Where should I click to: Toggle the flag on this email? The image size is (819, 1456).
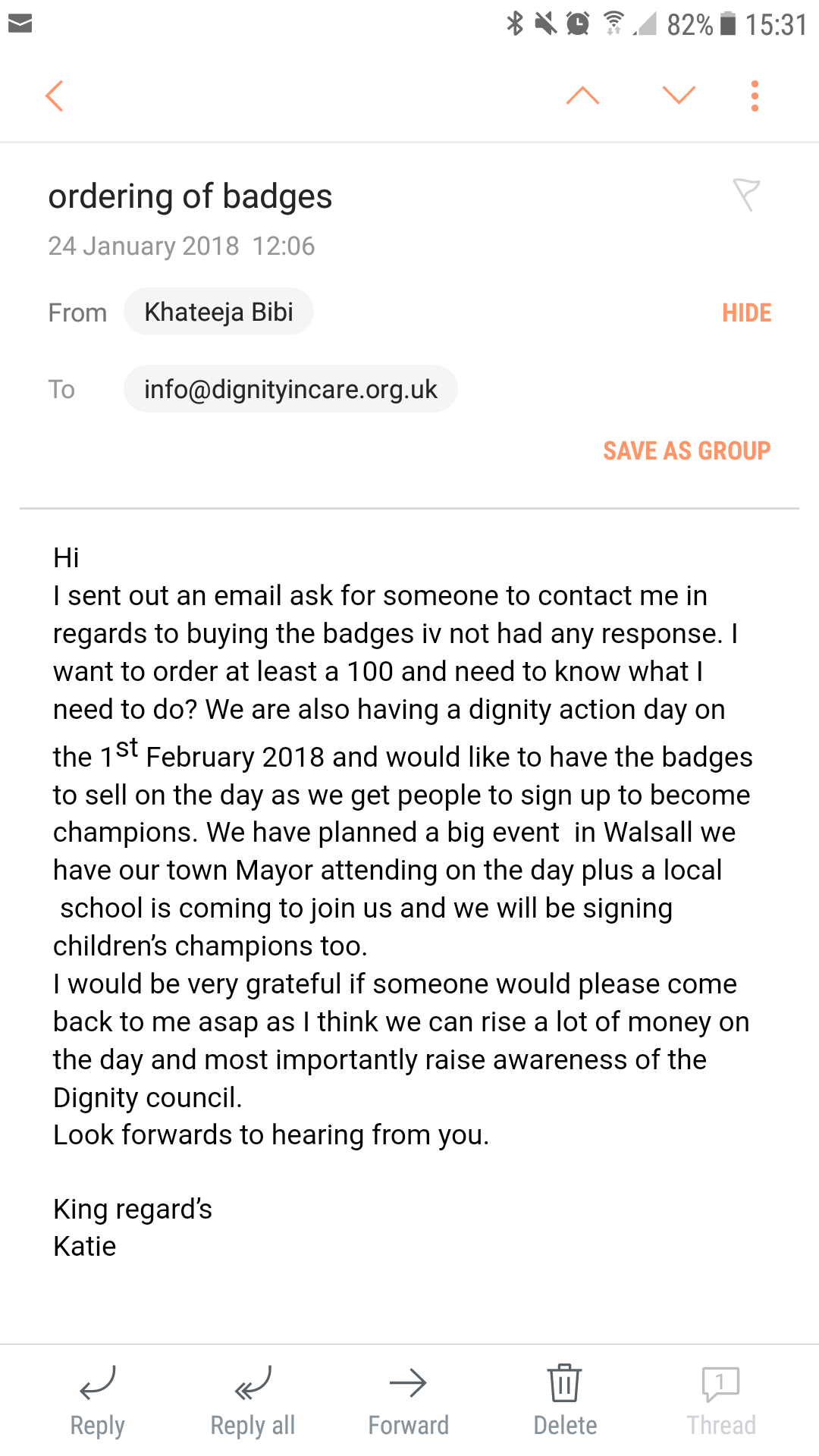(746, 195)
